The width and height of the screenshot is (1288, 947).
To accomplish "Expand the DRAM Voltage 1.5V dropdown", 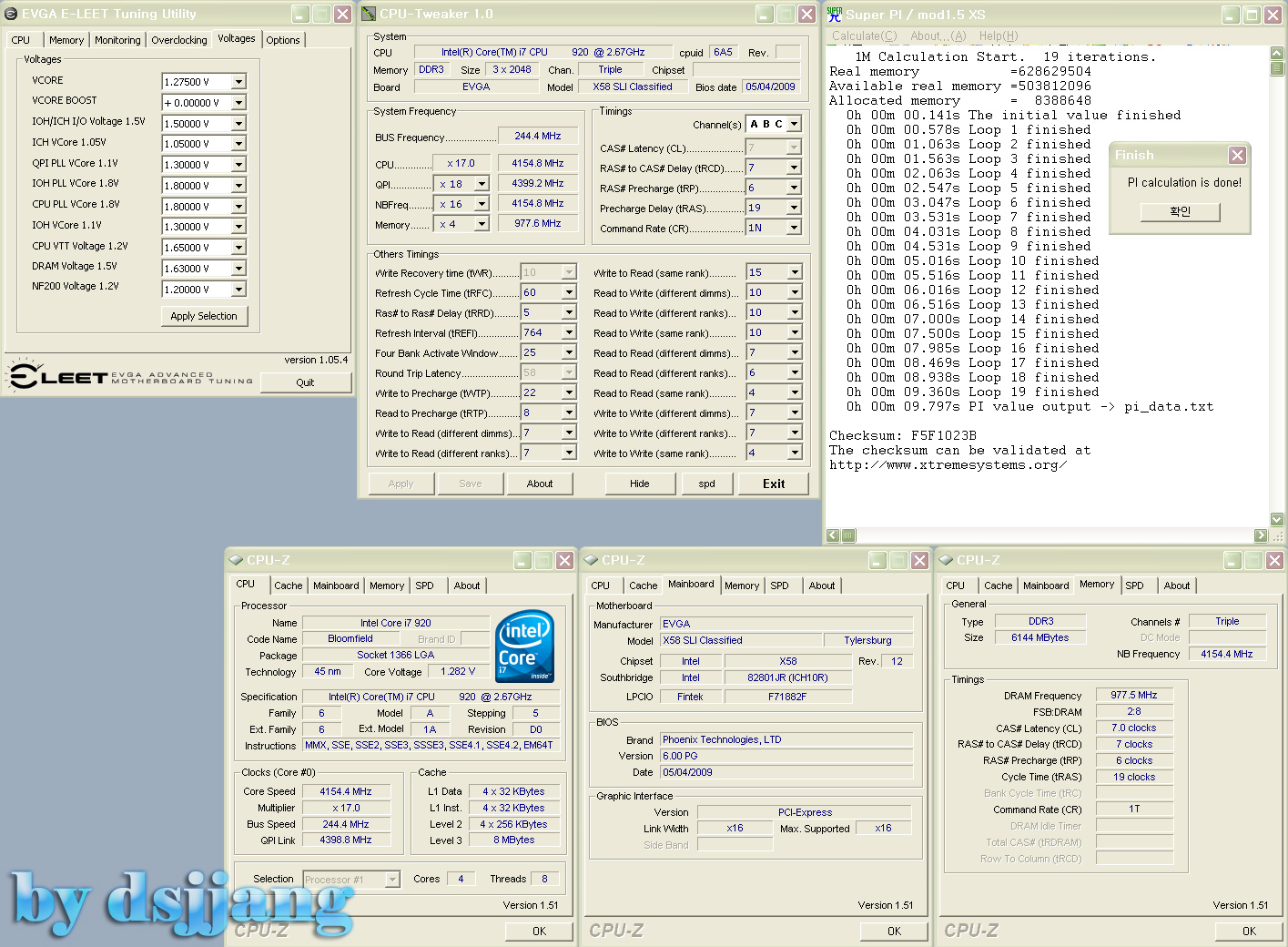I will pos(238,269).
